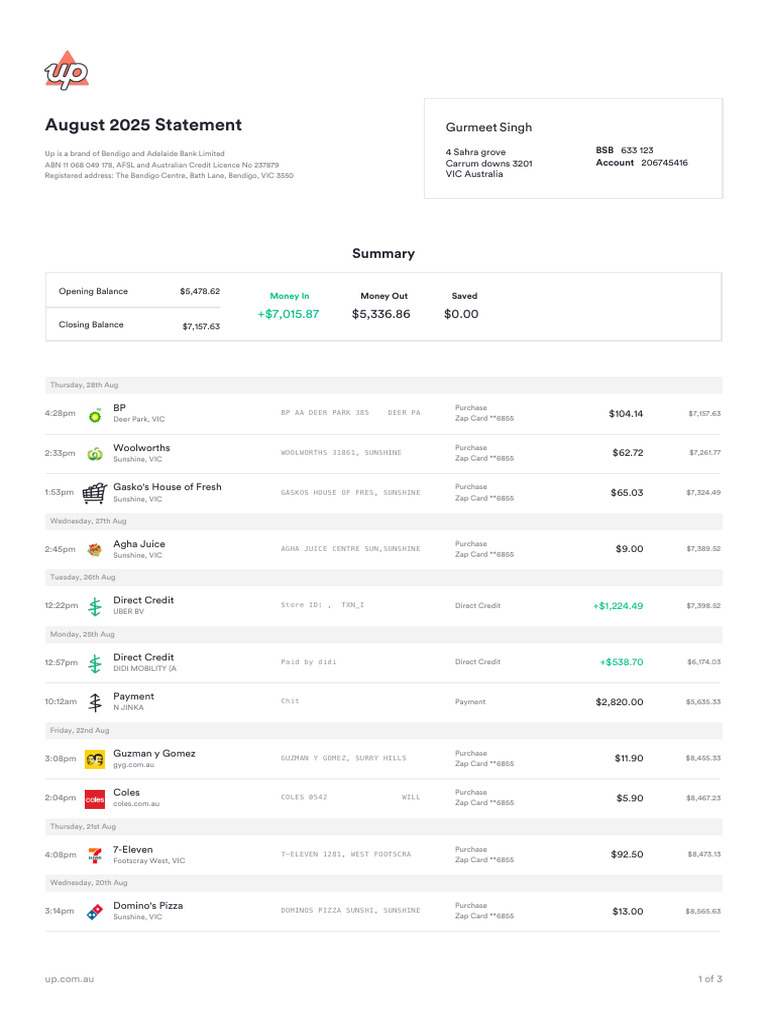Click the 'GUZMAN Y GOMEZ, SURRY HILLS' description
768x1024 pixels.
344,758
